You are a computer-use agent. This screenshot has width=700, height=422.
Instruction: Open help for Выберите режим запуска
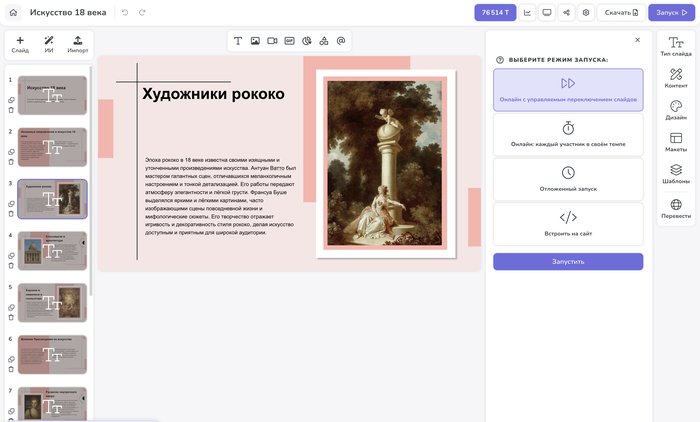(500, 59)
